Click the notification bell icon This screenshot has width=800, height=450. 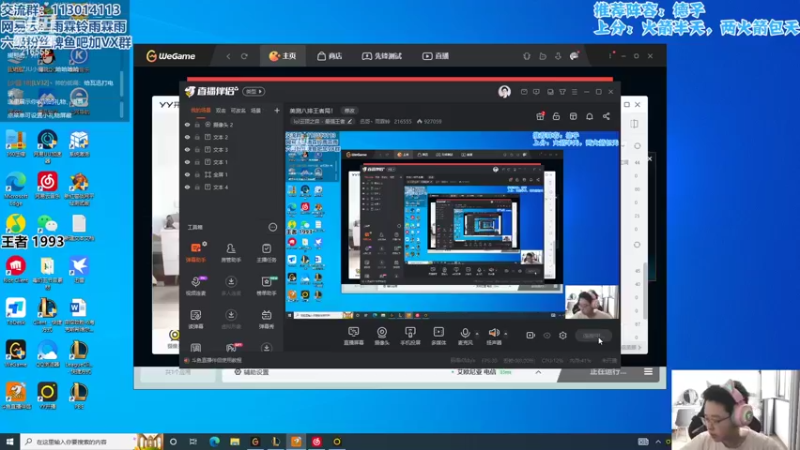(589, 116)
